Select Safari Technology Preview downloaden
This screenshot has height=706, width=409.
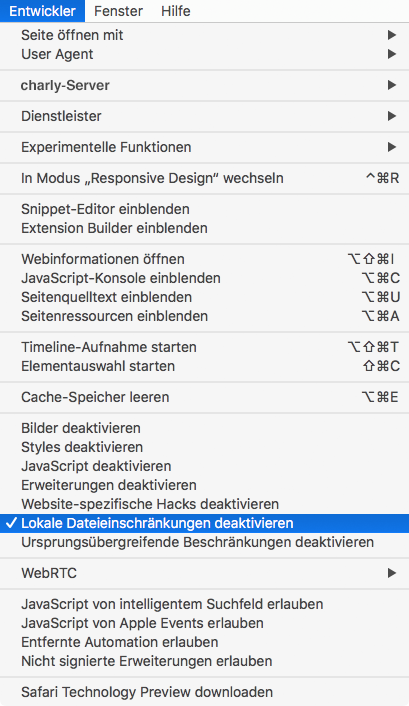pos(204,692)
